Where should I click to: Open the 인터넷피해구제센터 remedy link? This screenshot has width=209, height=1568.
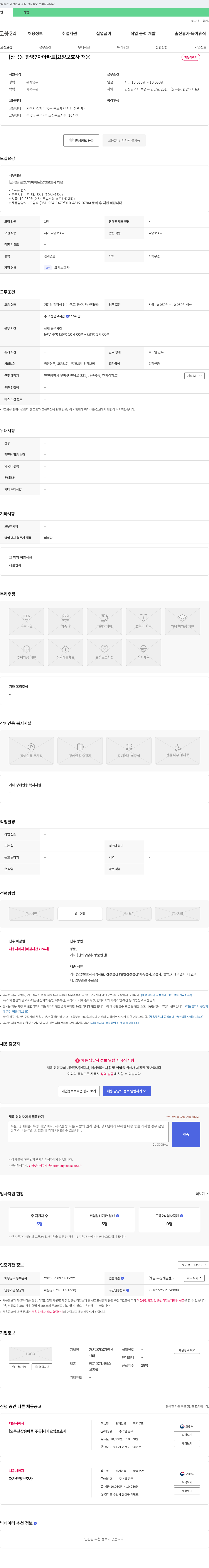pyautogui.click(x=55, y=1166)
